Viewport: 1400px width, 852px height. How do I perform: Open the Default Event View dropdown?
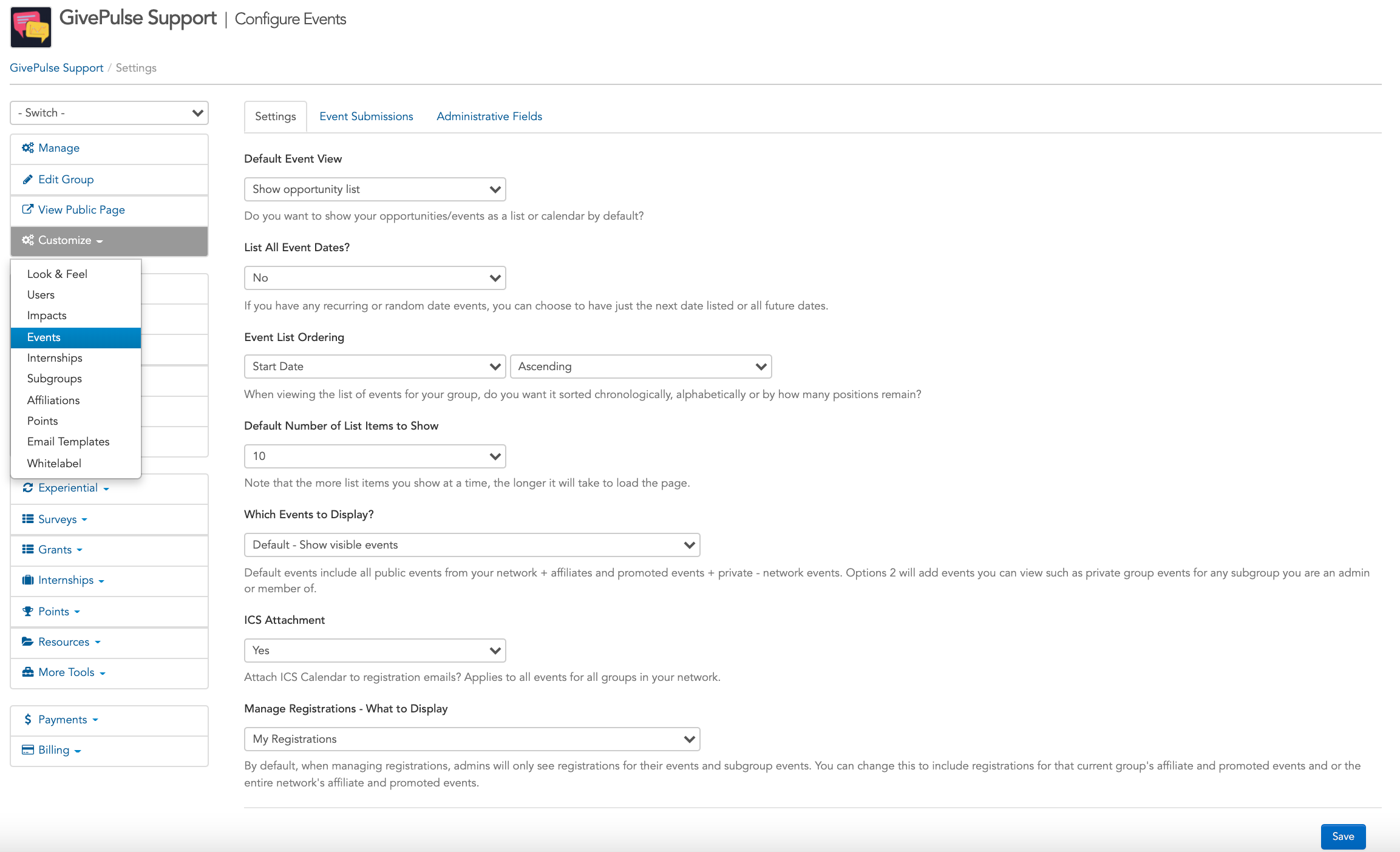click(375, 189)
